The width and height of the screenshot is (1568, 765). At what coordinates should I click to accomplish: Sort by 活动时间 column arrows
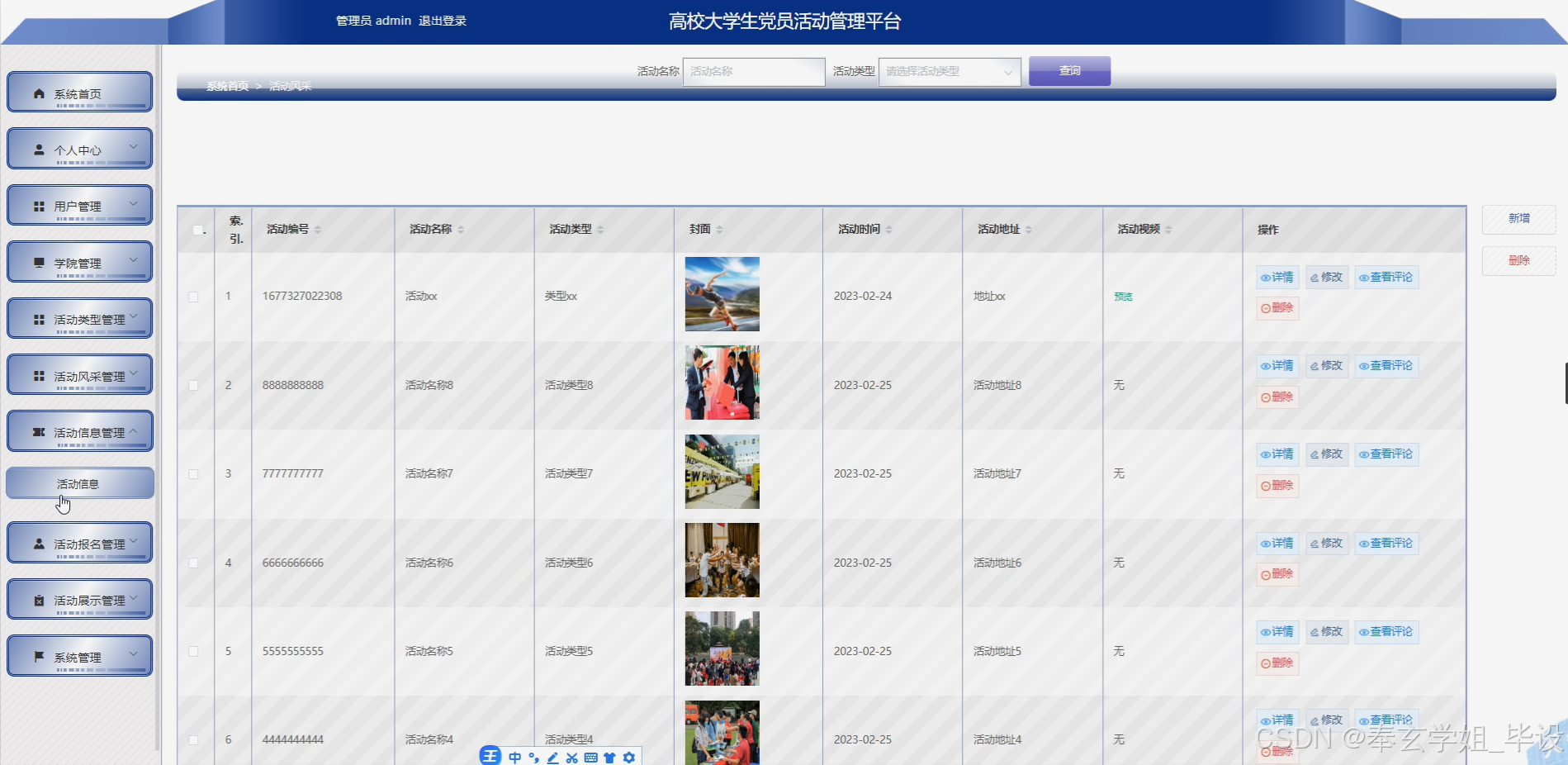point(888,230)
